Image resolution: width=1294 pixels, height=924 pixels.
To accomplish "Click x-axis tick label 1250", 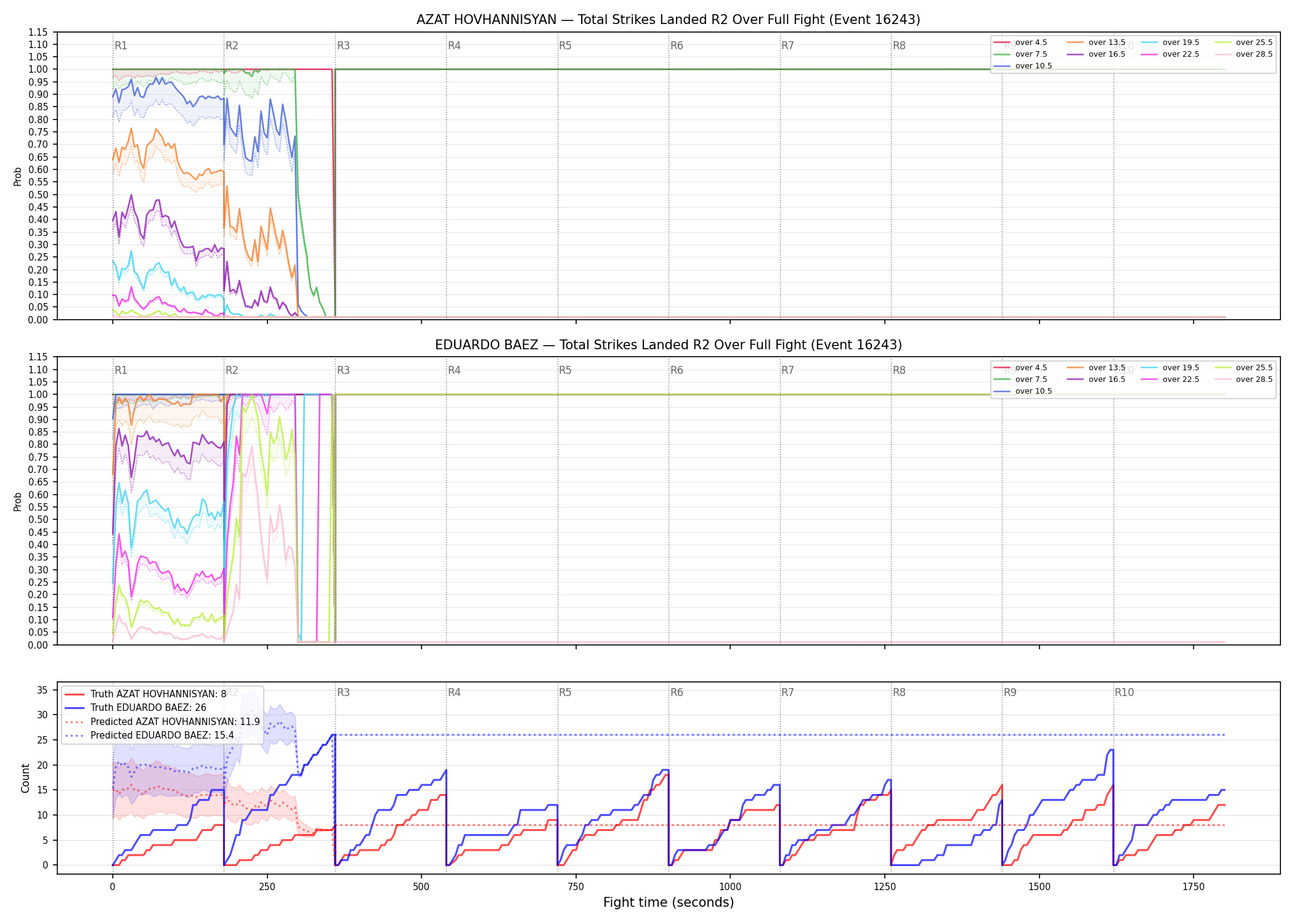I will (885, 886).
